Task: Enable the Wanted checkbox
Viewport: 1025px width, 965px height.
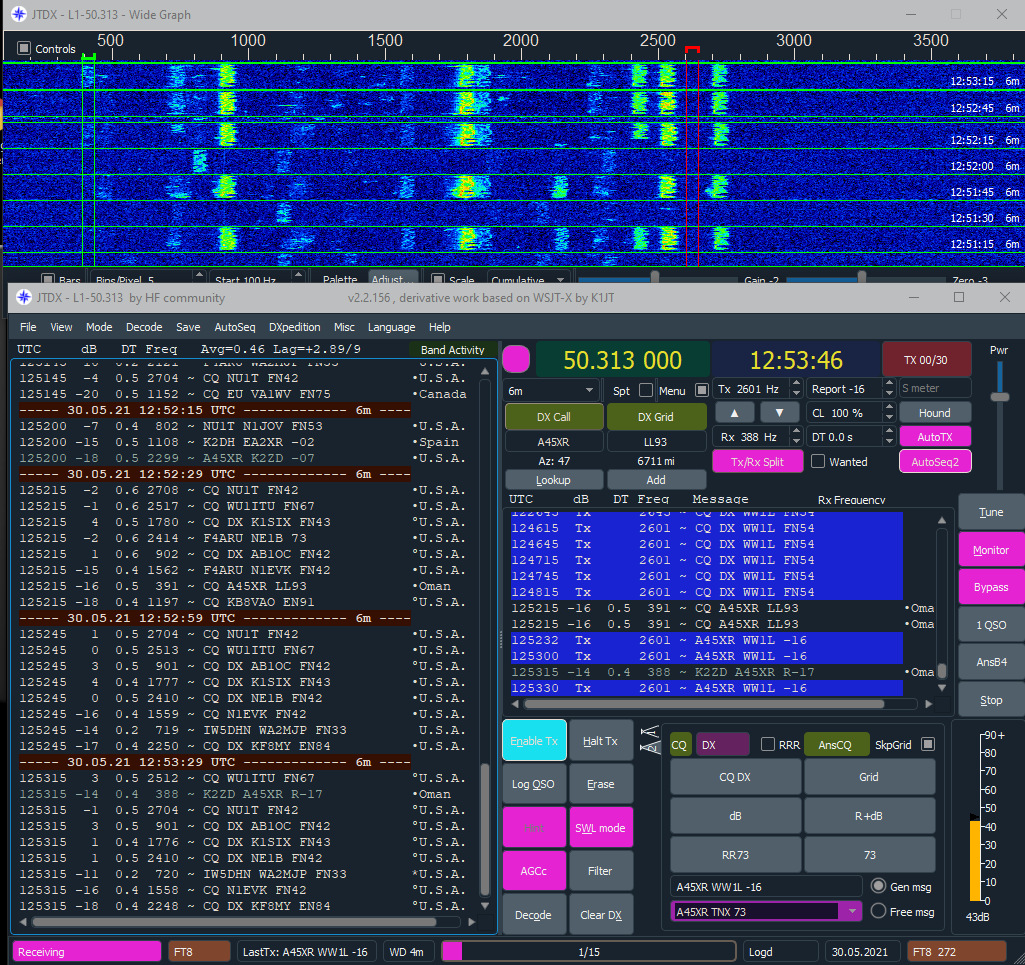Action: click(x=818, y=462)
